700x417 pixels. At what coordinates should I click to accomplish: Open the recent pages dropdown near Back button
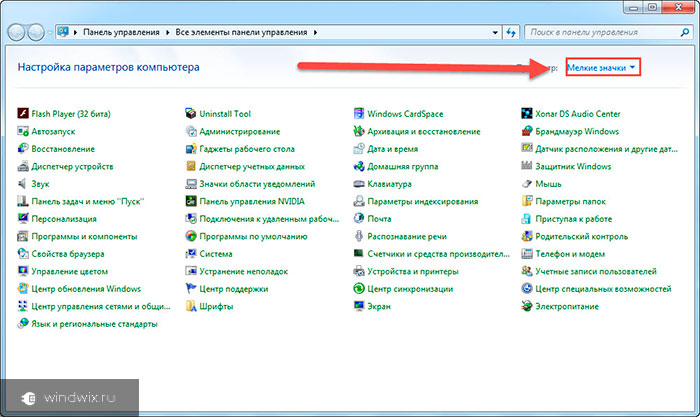[50, 32]
